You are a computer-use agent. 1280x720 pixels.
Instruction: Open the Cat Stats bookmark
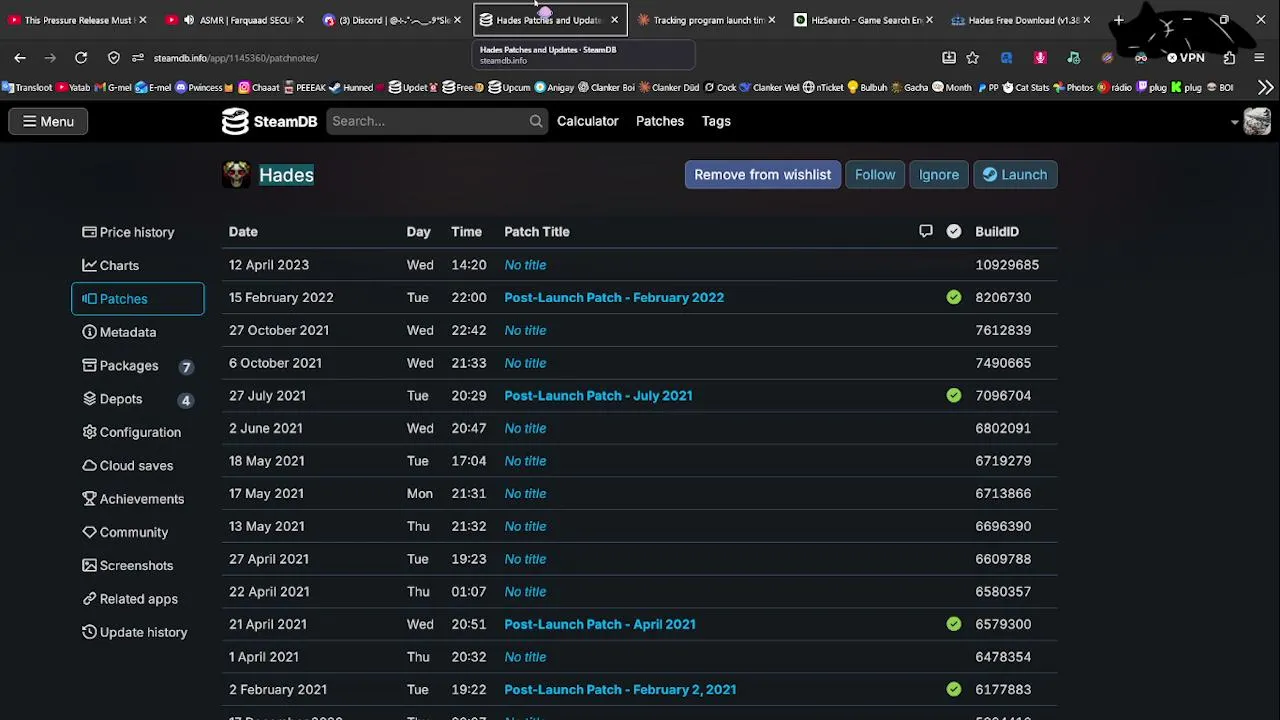(1027, 87)
